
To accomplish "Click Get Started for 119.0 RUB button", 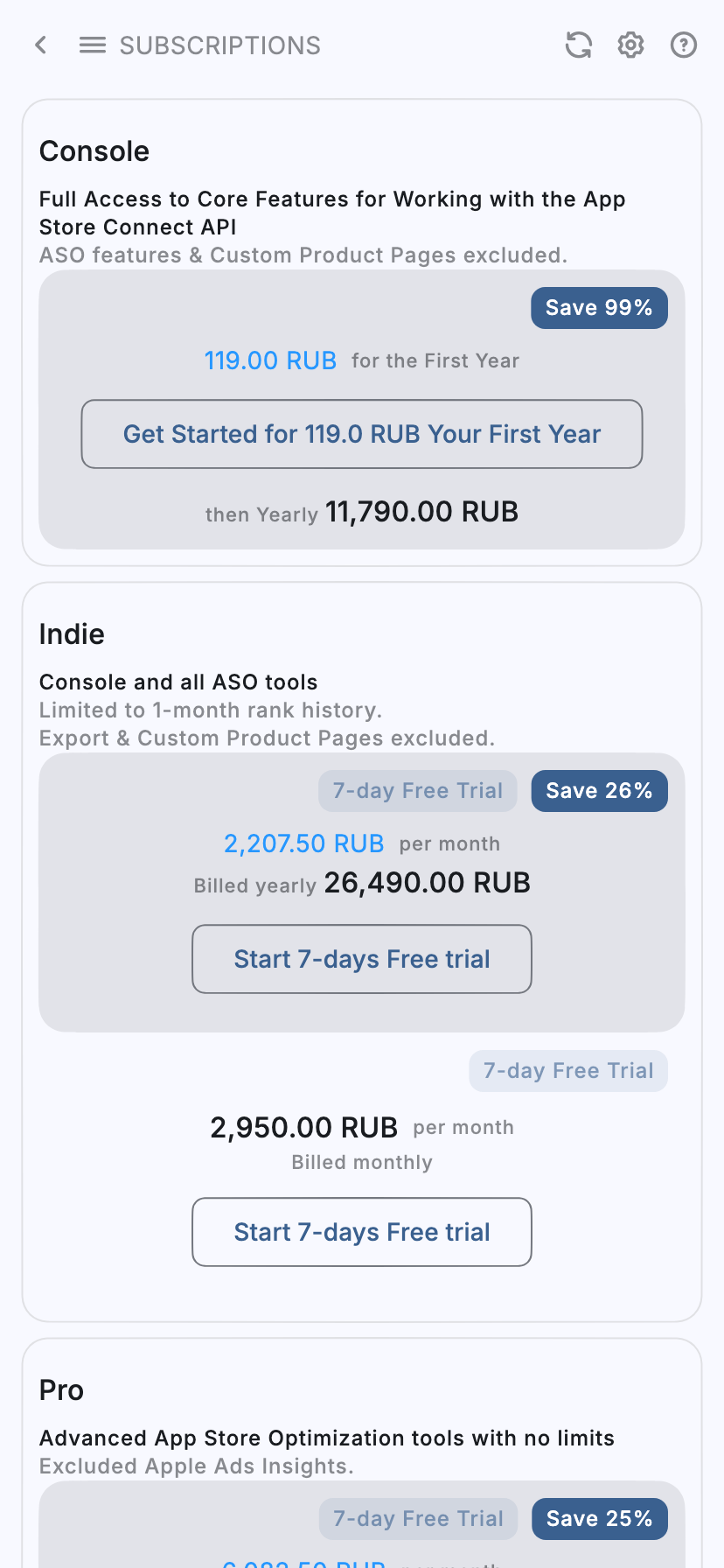I will [x=362, y=434].
